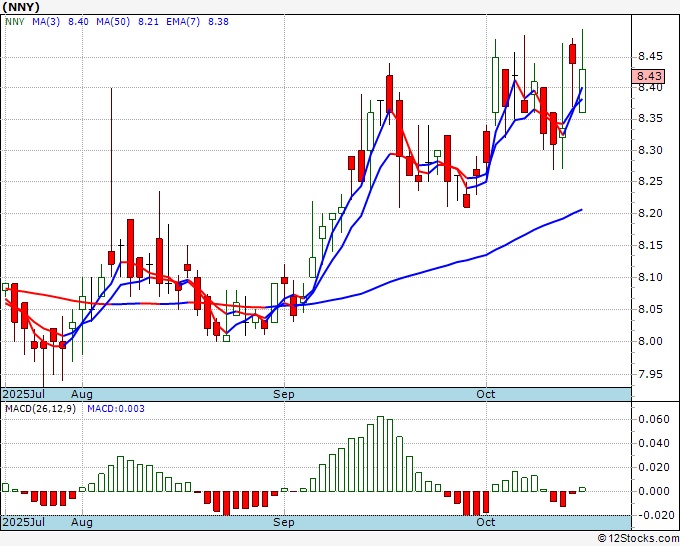Image resolution: width=680 pixels, height=546 pixels.
Task: Click the ©12Stocks.com link
Action: pyautogui.click(x=638, y=539)
